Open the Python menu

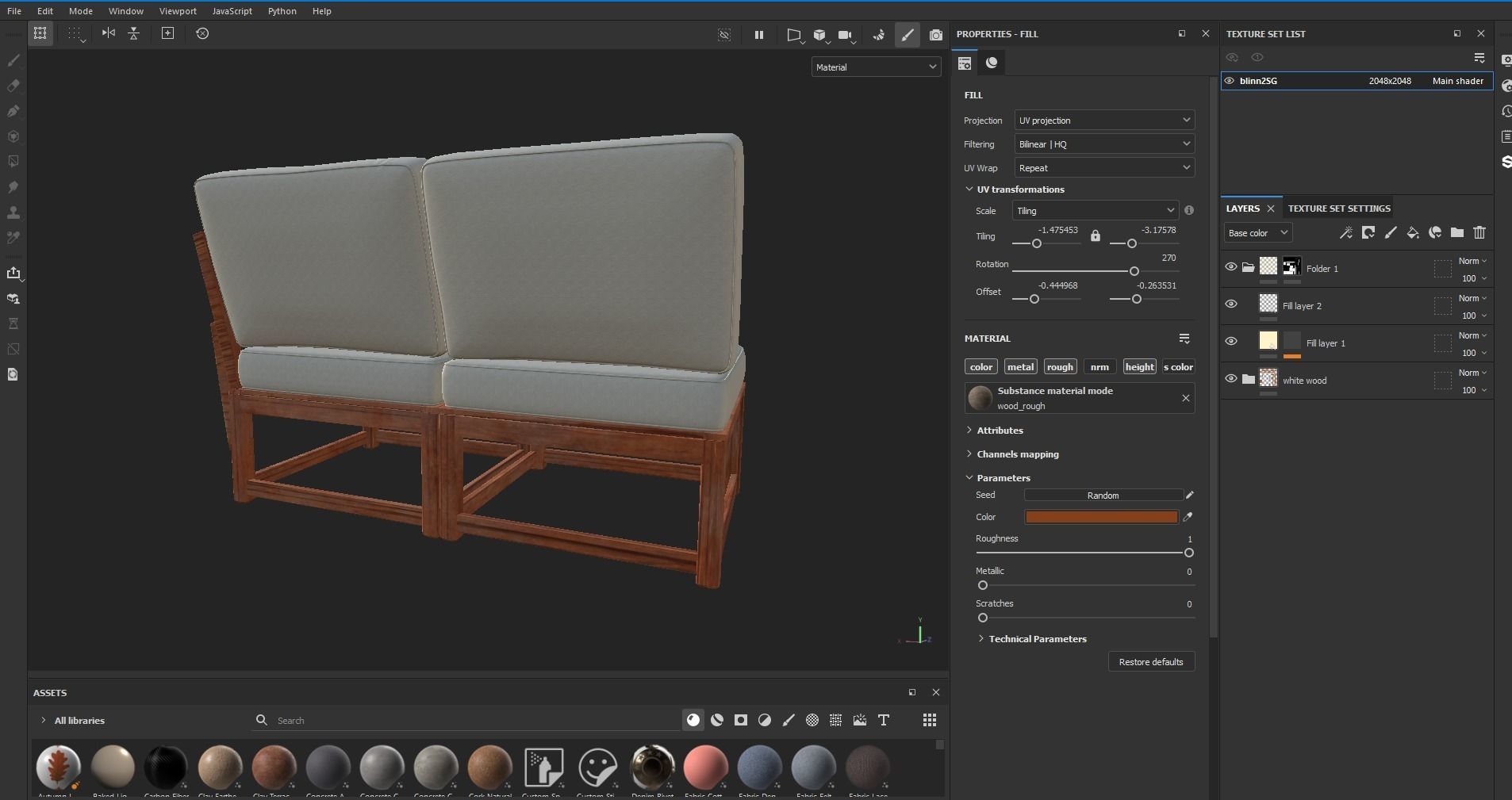click(x=282, y=11)
